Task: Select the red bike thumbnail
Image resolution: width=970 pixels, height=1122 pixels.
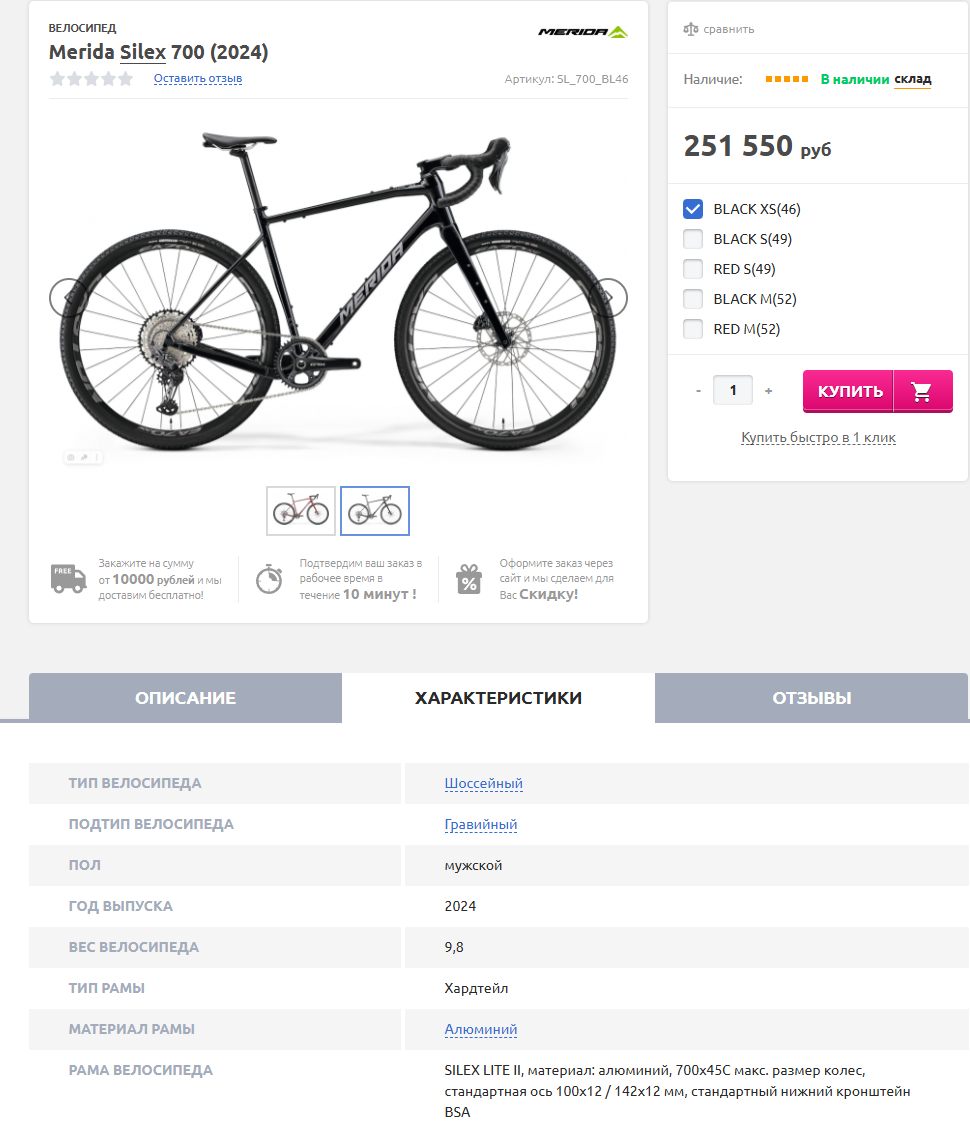Action: pos(301,511)
